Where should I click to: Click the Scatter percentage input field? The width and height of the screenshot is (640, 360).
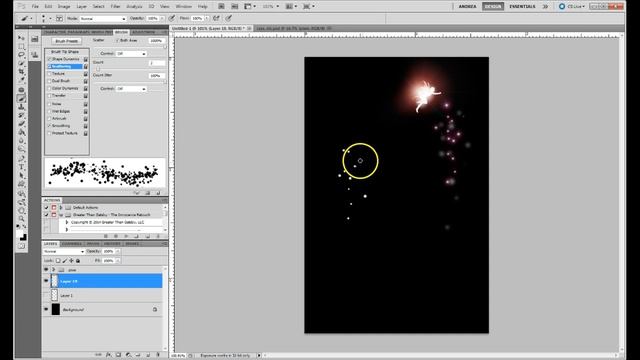(x=156, y=41)
